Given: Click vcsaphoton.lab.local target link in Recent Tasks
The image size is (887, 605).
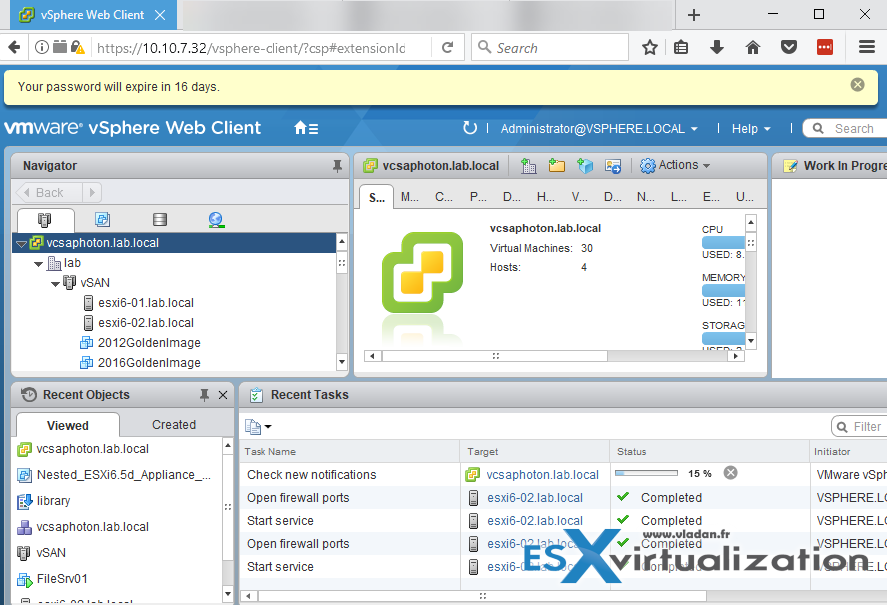Looking at the screenshot, I should [x=542, y=474].
